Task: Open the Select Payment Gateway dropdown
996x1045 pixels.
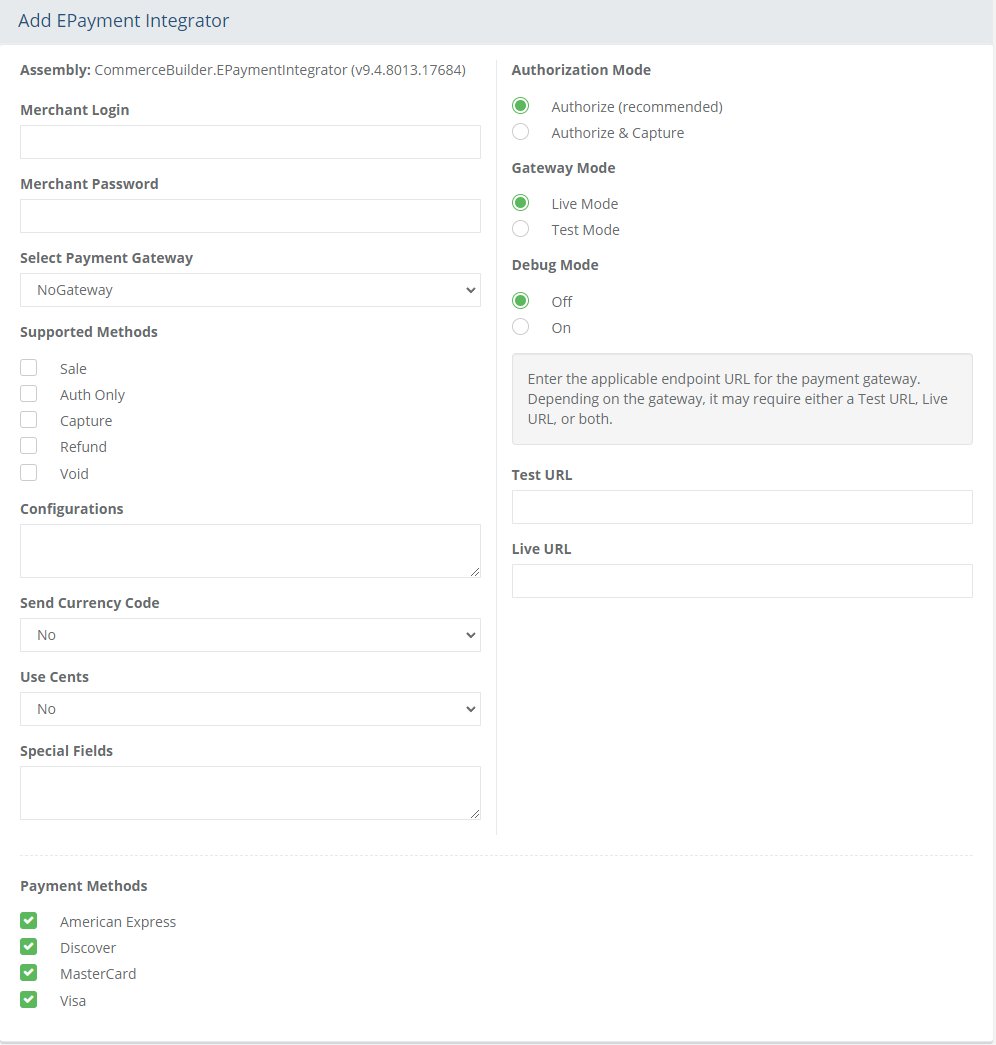Action: 250,290
